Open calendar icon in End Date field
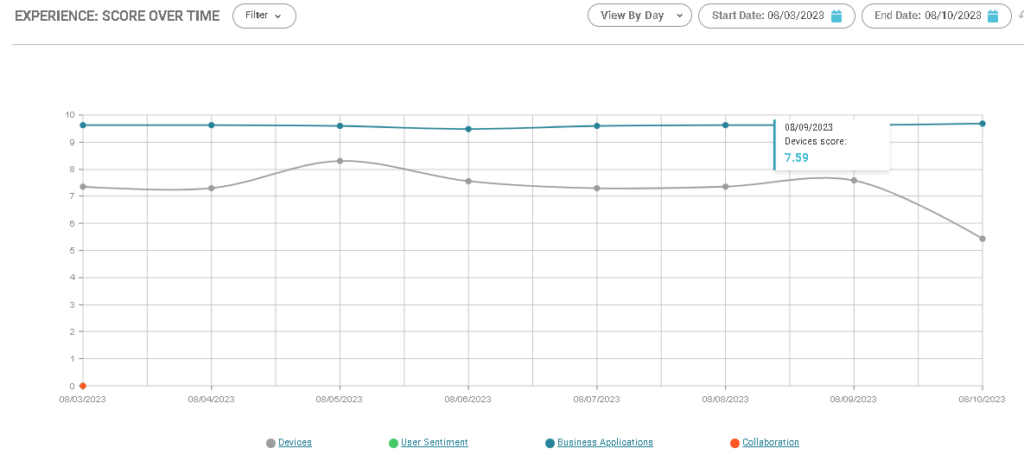 993,16
